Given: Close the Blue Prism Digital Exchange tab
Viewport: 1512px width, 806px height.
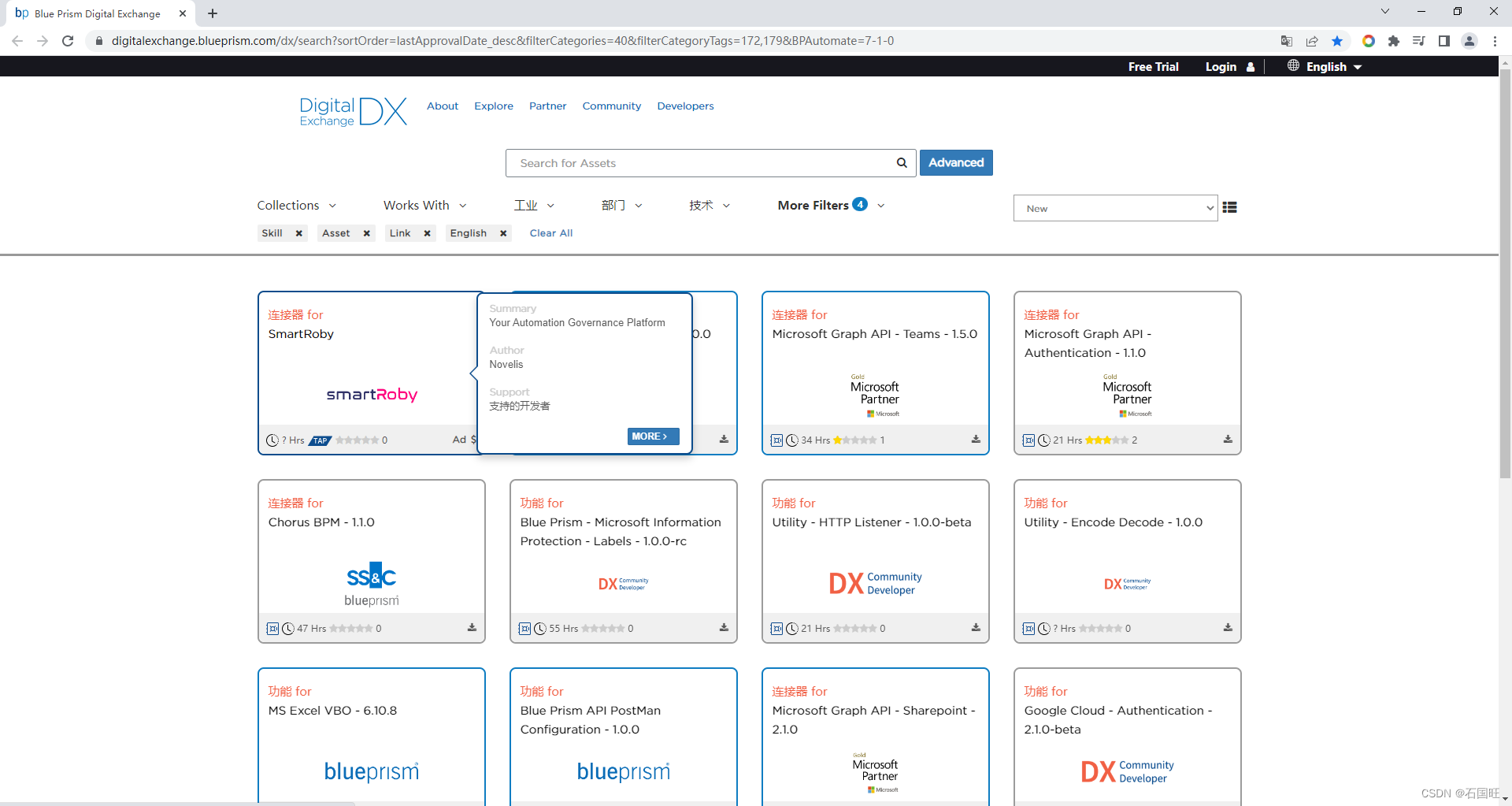Looking at the screenshot, I should coord(183,13).
